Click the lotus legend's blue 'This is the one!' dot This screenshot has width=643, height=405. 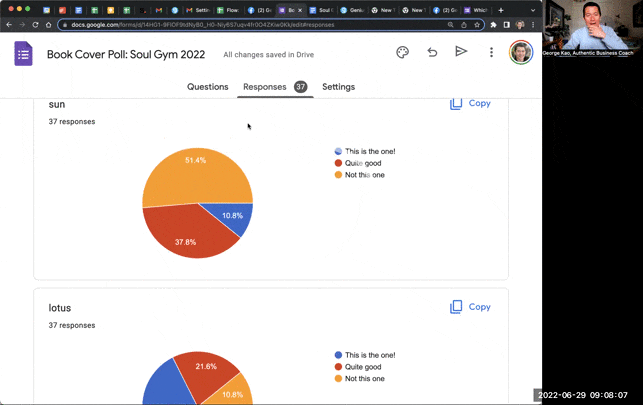click(338, 355)
